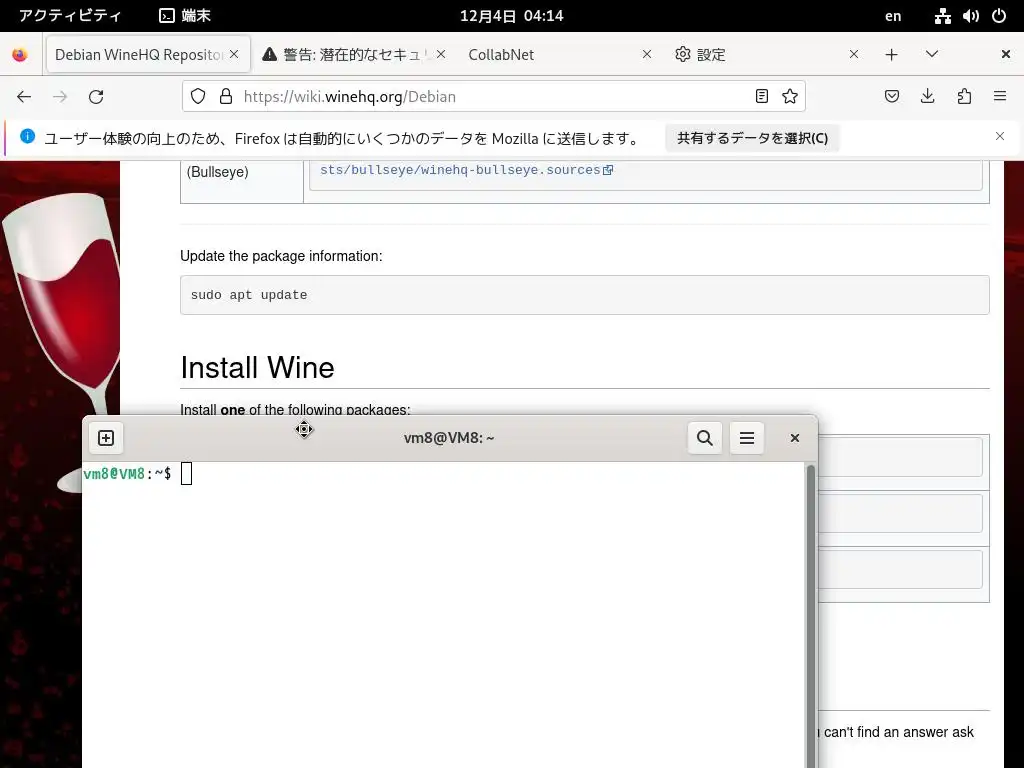The width and height of the screenshot is (1024, 768).
Task: Click the 共有するデータを選択 button
Action: point(752,138)
